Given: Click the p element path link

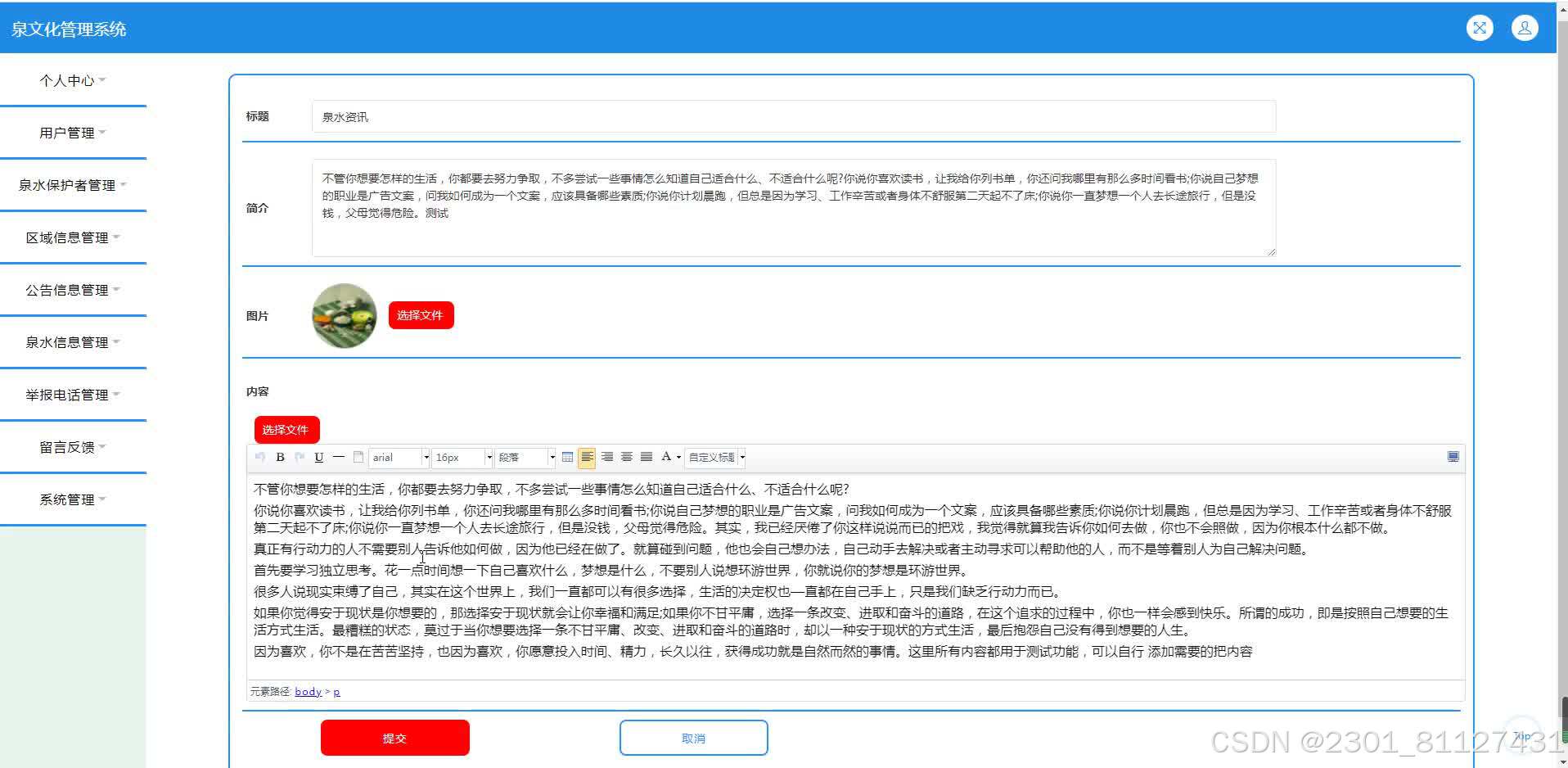Looking at the screenshot, I should coord(336,692).
